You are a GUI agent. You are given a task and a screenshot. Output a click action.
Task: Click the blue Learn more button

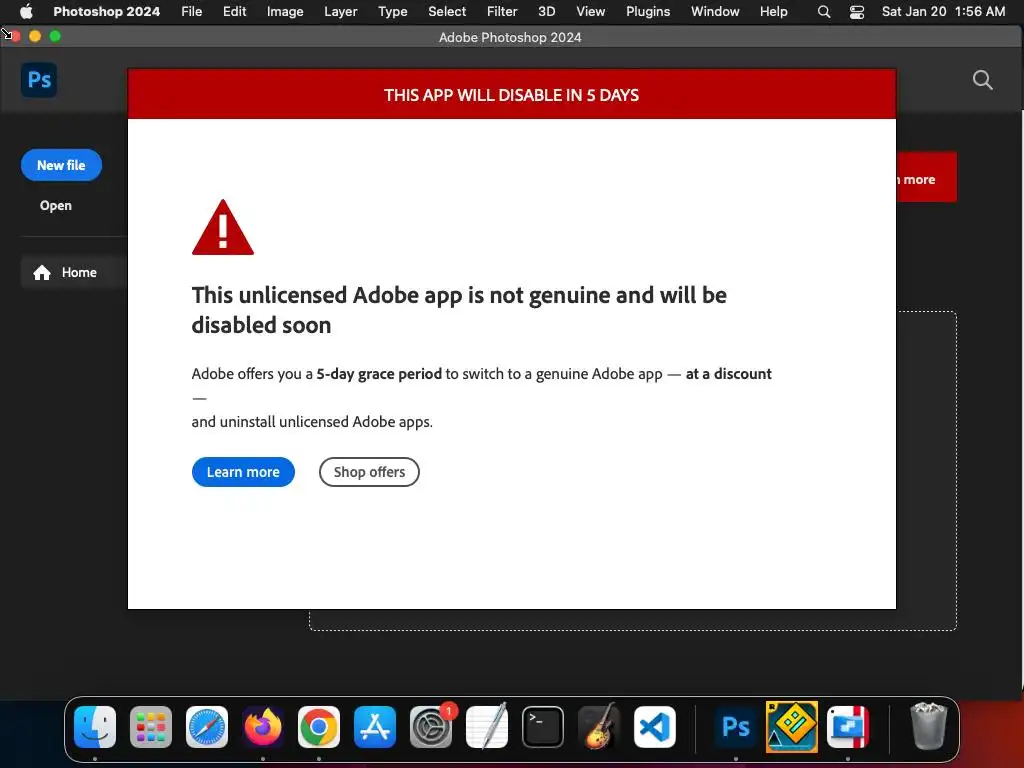coord(243,472)
